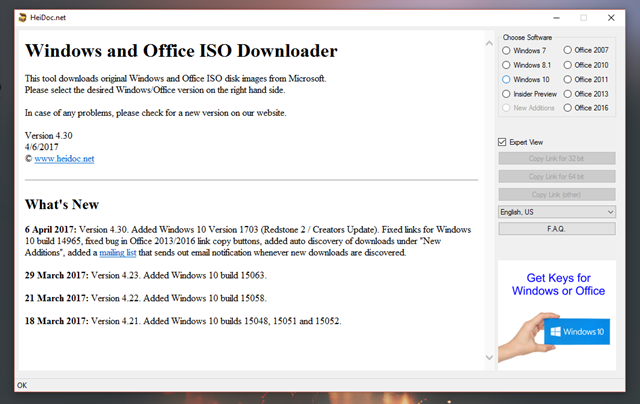The height and width of the screenshot is (404, 640).
Task: Select Office 2013 radio button
Action: [x=568, y=94]
